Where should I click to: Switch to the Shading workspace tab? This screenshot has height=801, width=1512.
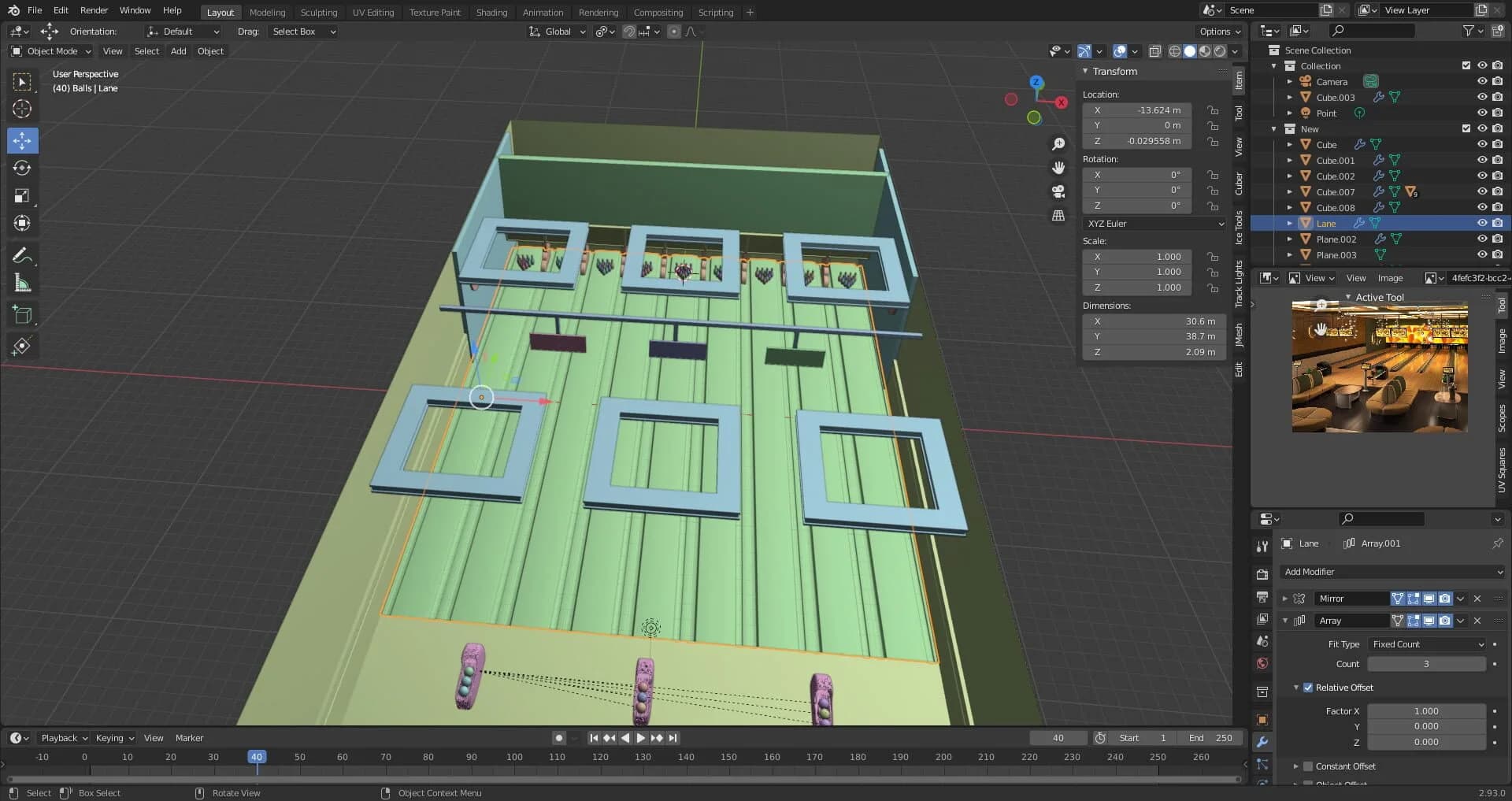click(x=491, y=12)
